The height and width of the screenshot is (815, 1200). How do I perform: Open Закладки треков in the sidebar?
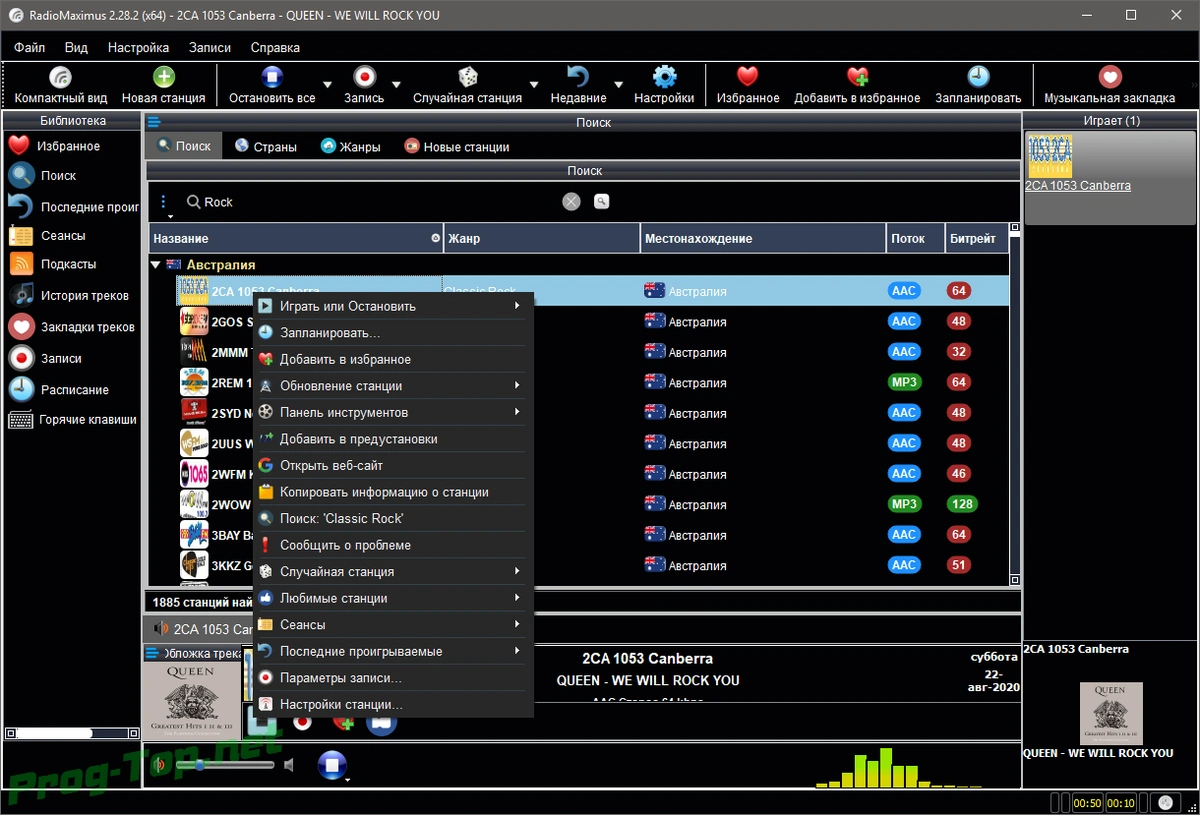(69, 327)
